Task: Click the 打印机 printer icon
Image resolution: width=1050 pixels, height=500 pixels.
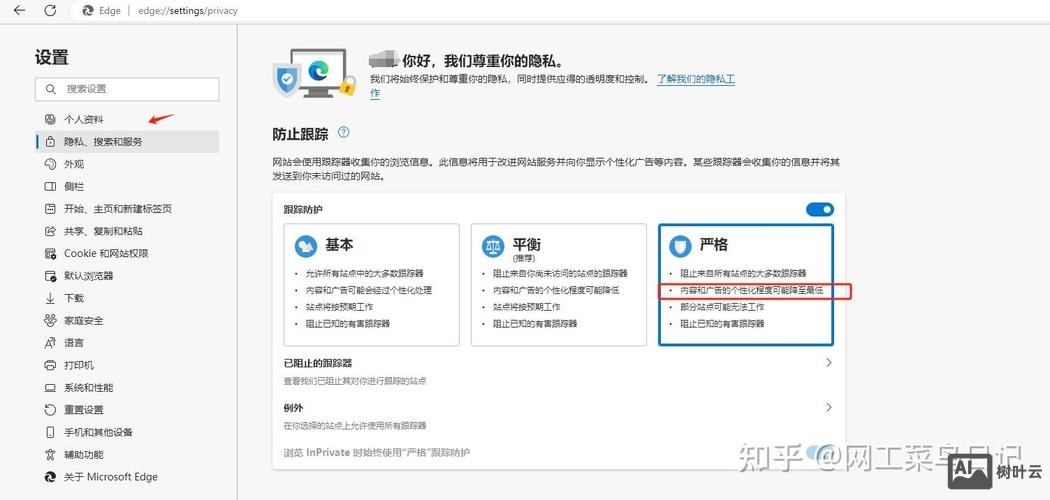Action: pyautogui.click(x=50, y=365)
